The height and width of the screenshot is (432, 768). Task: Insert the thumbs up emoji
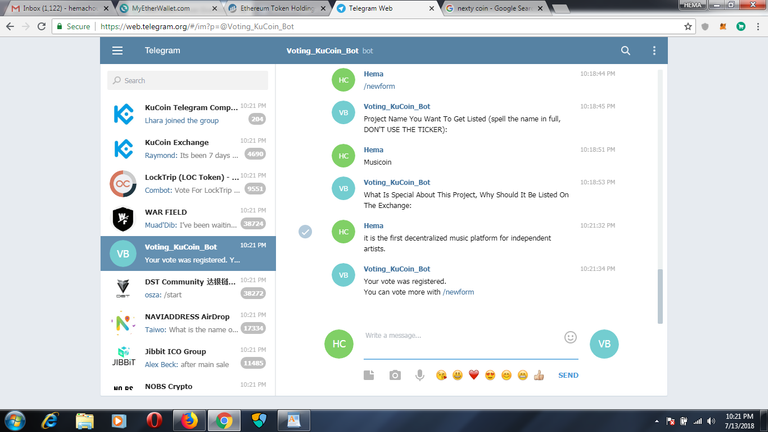(539, 375)
